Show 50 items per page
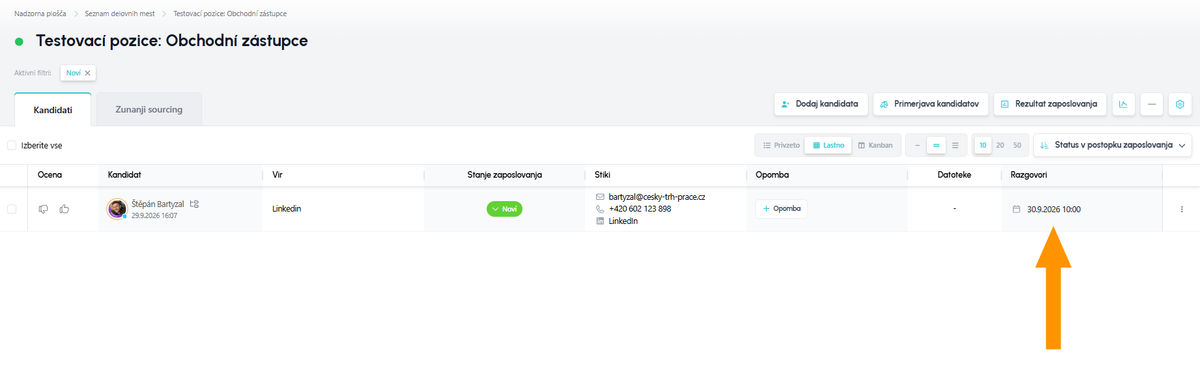The height and width of the screenshot is (371, 1200). pyautogui.click(x=1017, y=145)
